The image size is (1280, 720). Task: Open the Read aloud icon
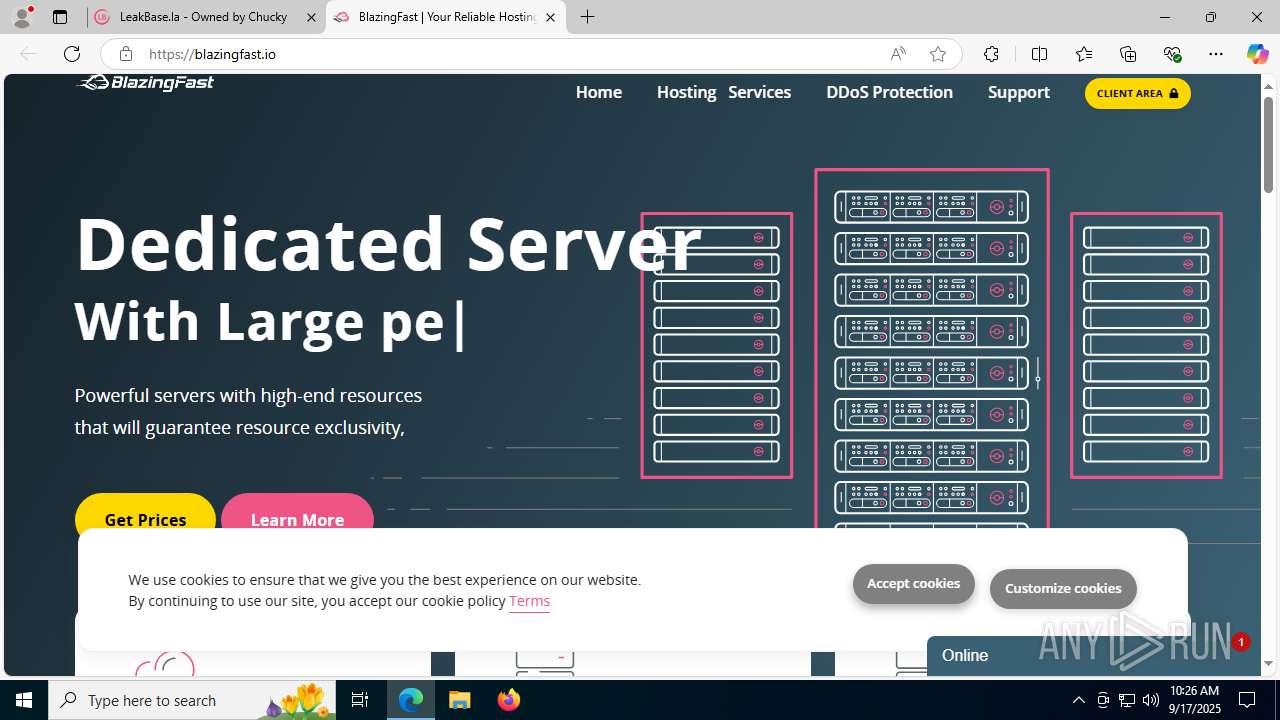pyautogui.click(x=898, y=54)
